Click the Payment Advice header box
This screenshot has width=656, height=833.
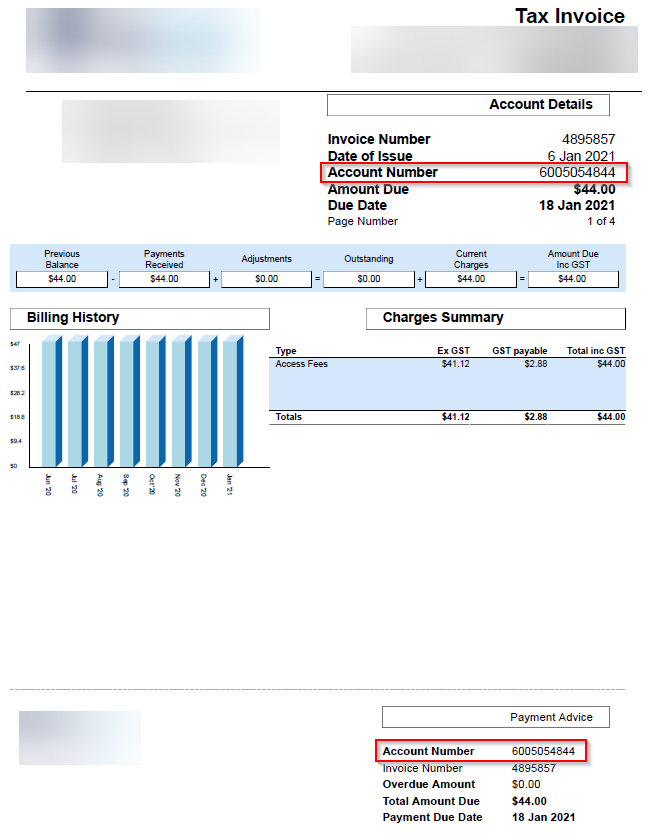[495, 717]
